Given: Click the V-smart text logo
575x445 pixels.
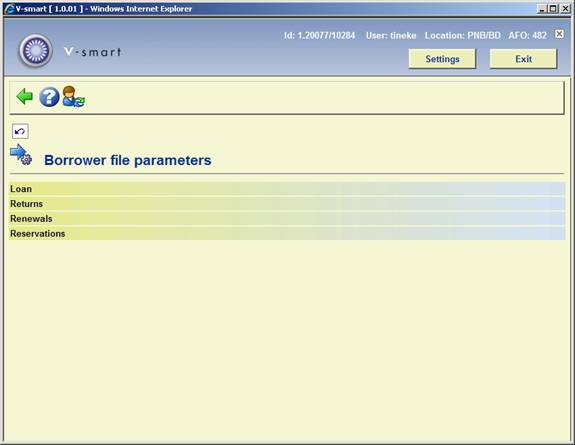Looking at the screenshot, I should pos(92,52).
